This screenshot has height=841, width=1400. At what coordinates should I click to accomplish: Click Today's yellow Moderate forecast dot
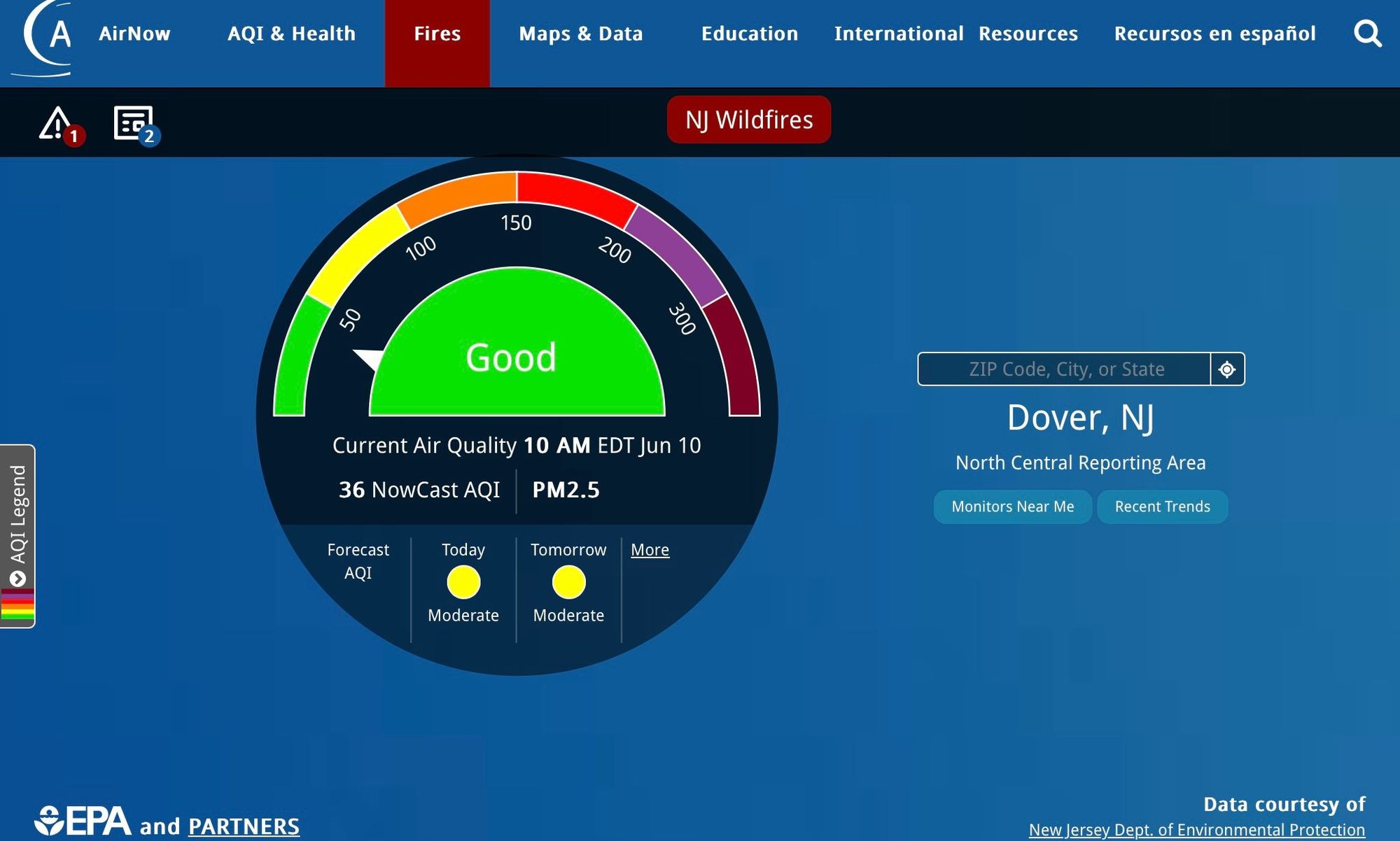point(463,582)
